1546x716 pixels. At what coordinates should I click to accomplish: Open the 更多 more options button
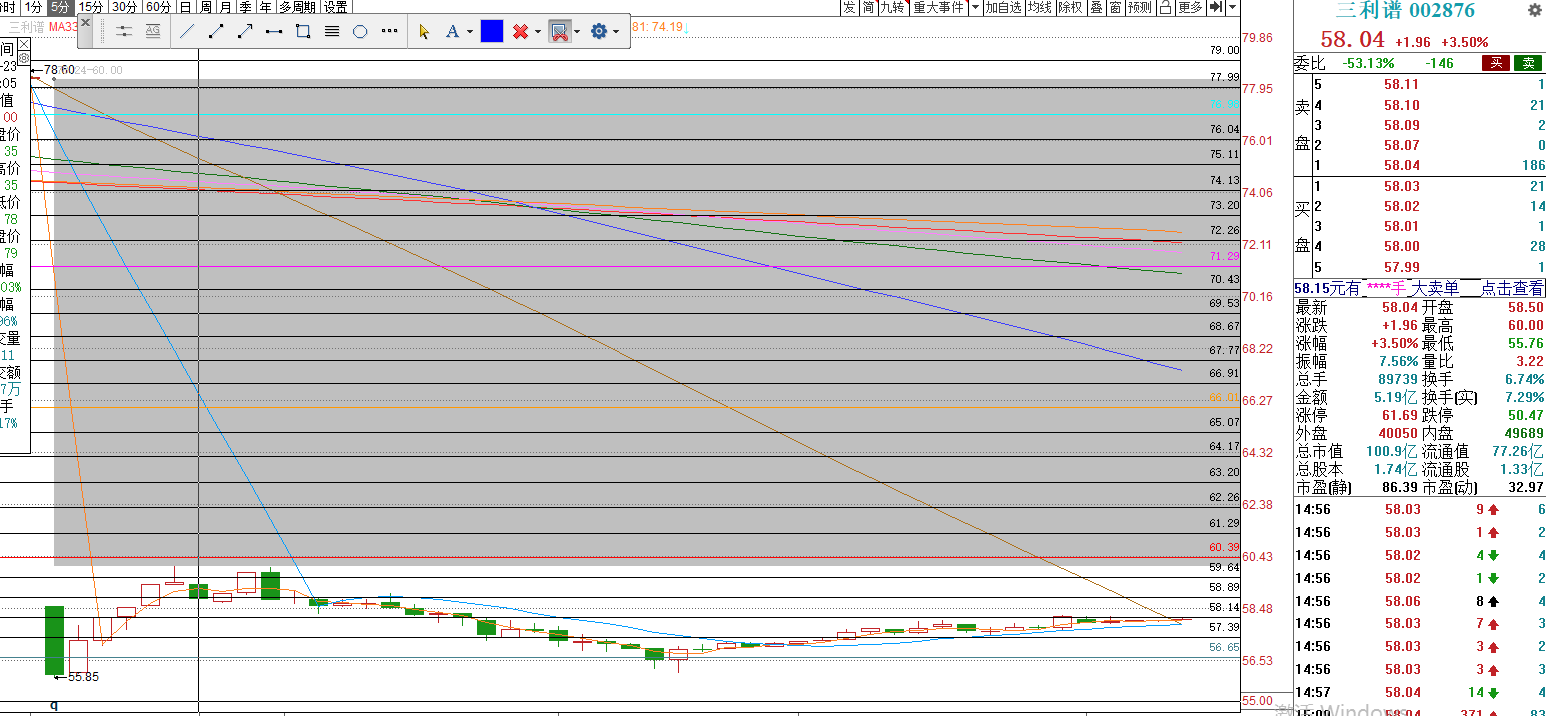[1191, 7]
